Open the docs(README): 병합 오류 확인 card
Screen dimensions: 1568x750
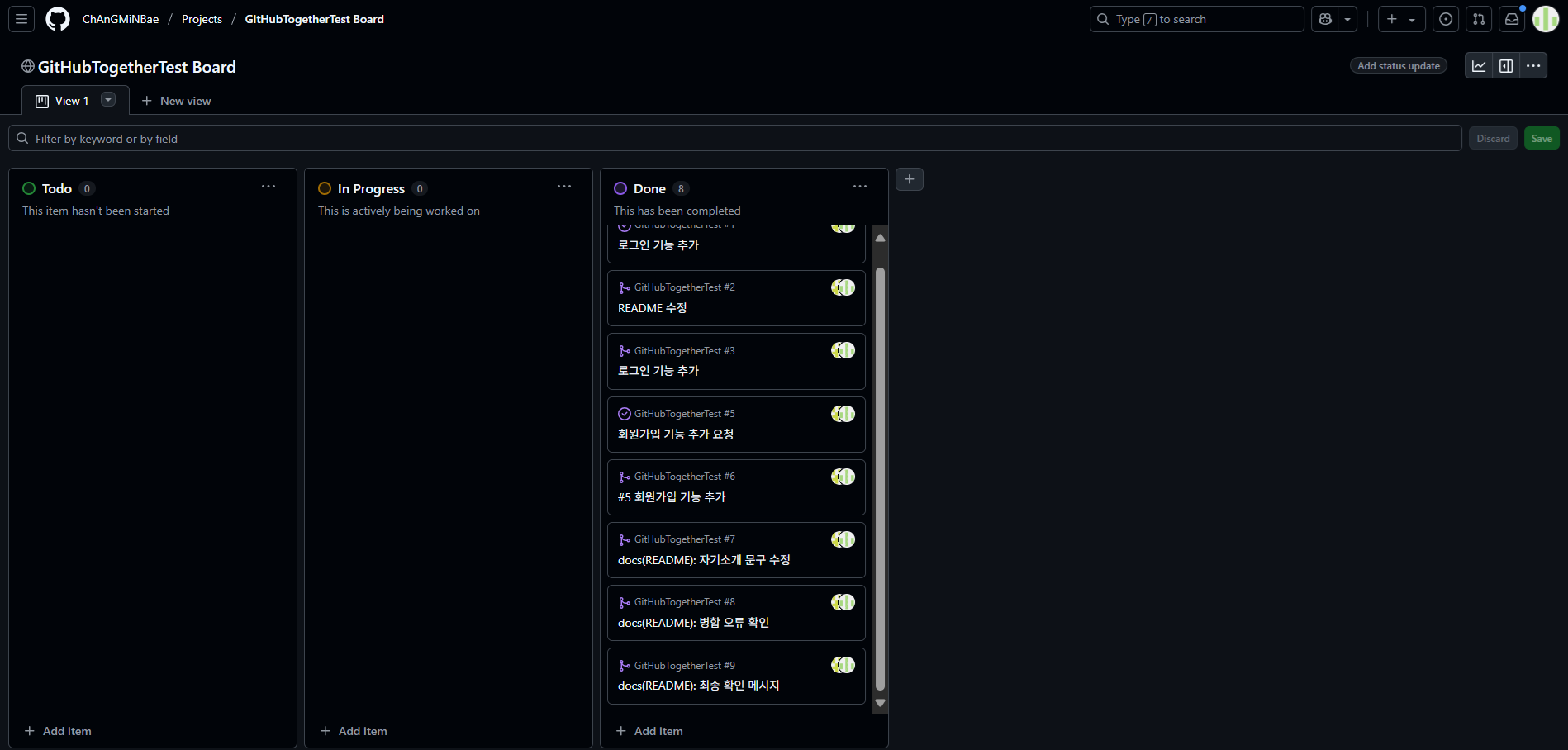pos(693,623)
